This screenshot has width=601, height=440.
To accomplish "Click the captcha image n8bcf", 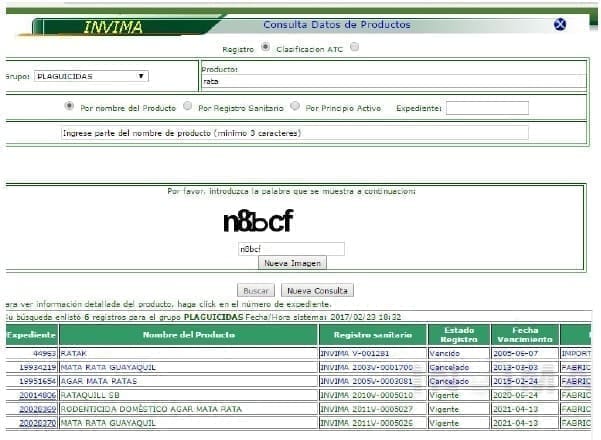I will [258, 221].
